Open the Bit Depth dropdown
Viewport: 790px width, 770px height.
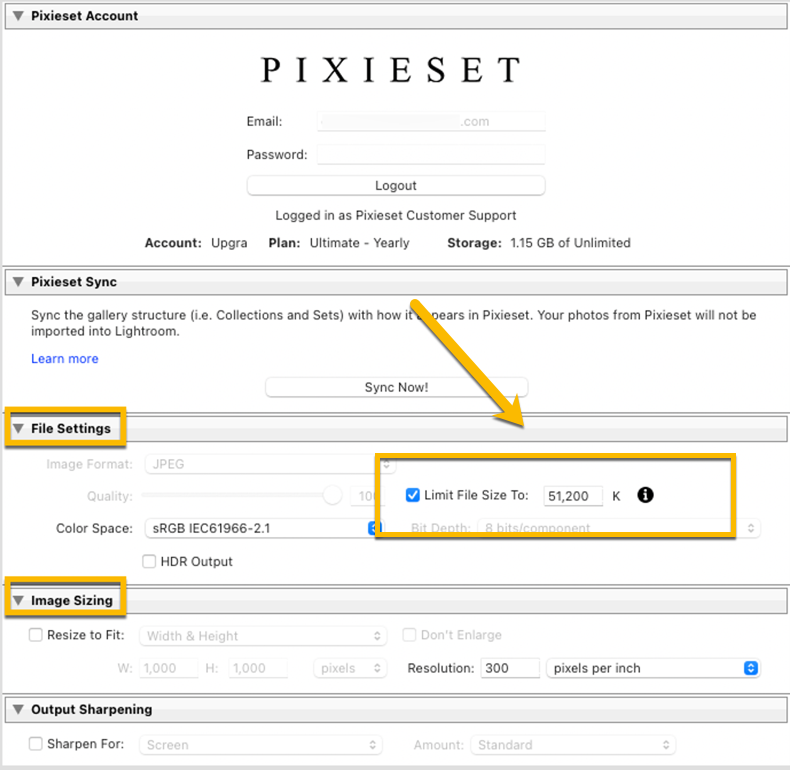pos(619,528)
